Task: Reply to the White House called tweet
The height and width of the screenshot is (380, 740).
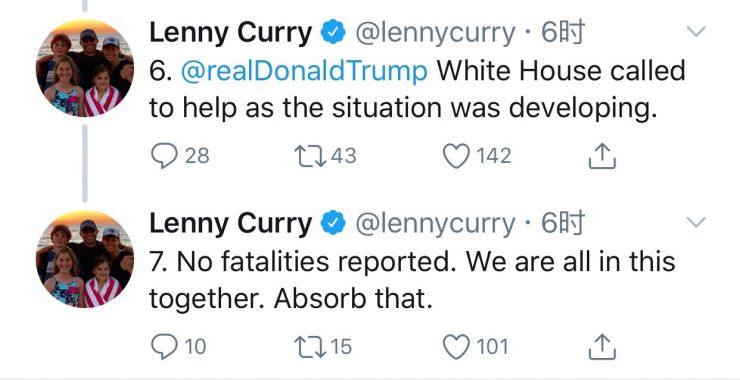Action: tap(164, 156)
